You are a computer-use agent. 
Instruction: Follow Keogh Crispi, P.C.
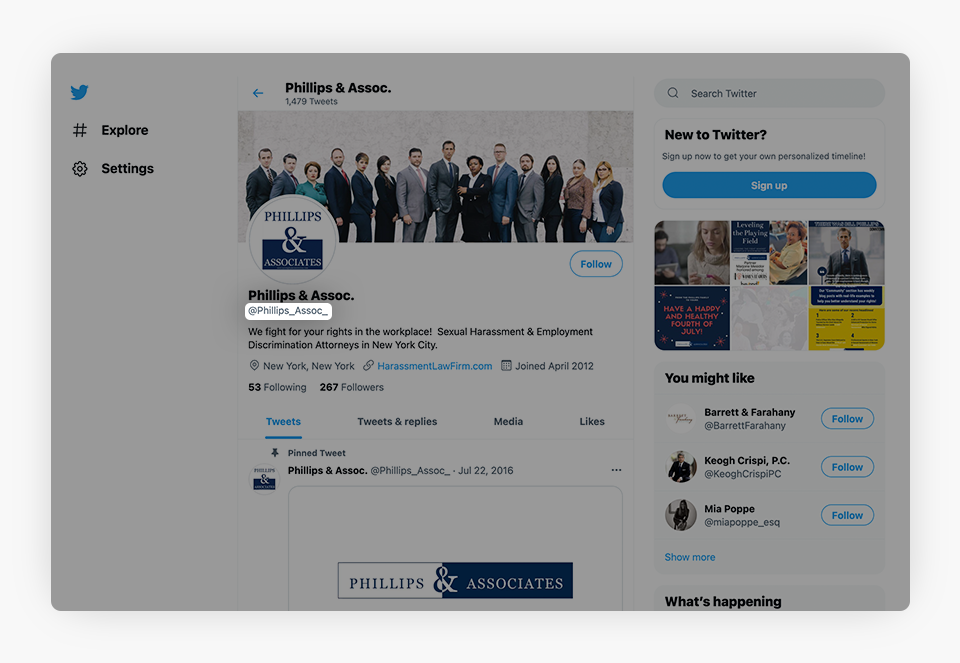point(847,467)
